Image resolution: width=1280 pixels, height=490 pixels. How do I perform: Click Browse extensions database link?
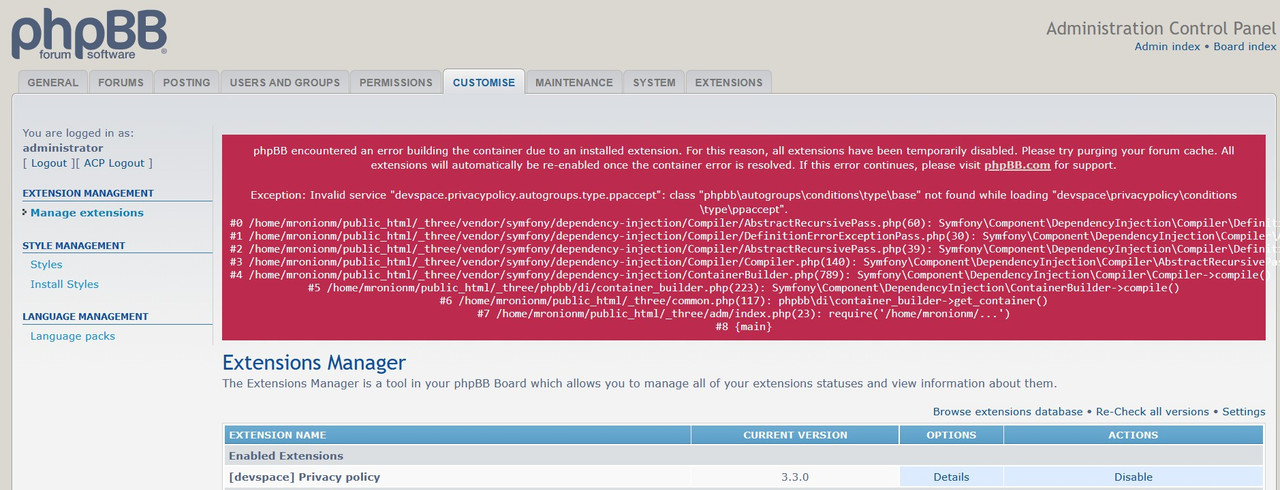[1007, 412]
